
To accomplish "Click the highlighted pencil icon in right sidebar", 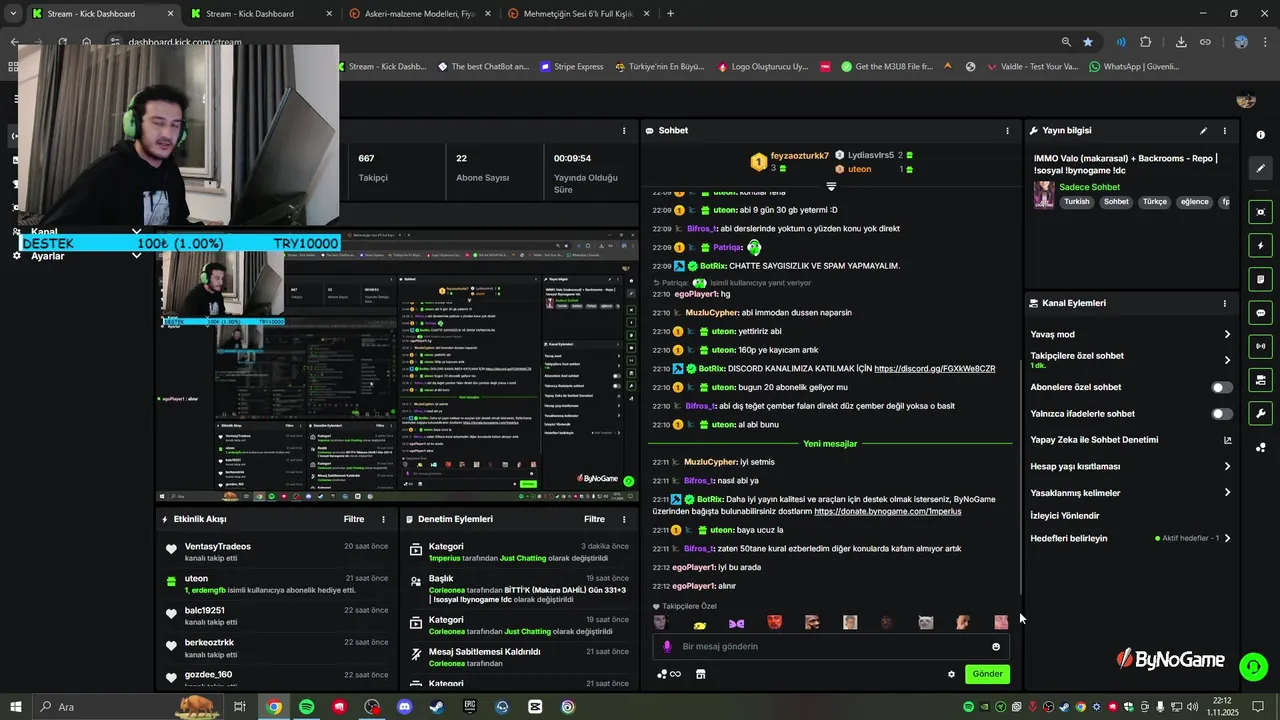I will (x=1260, y=168).
